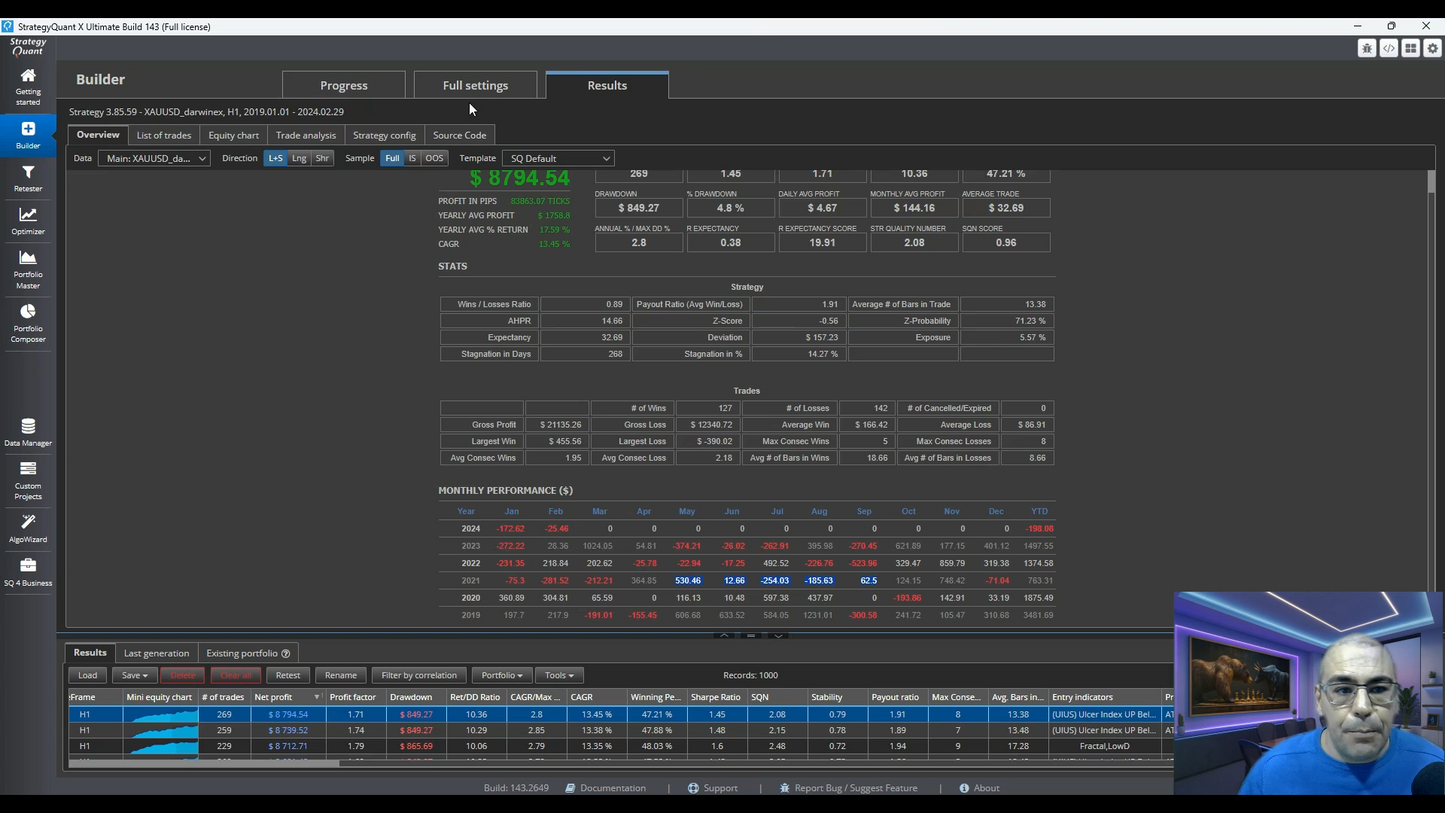This screenshot has width=1445, height=813.
Task: Sort by the Profit factor column header
Action: point(353,697)
